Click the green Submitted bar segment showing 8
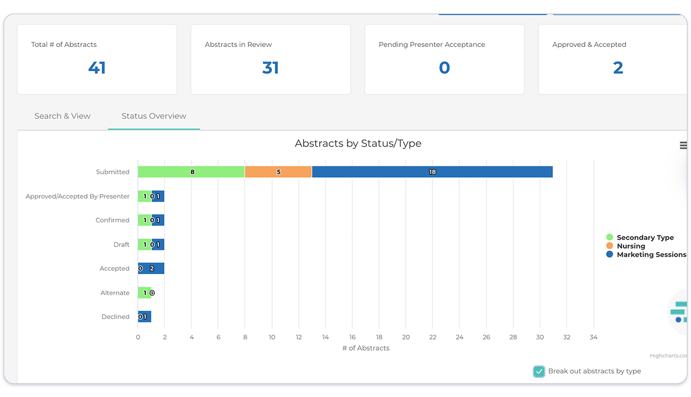Screen dimensions: 691x397 click(191, 172)
